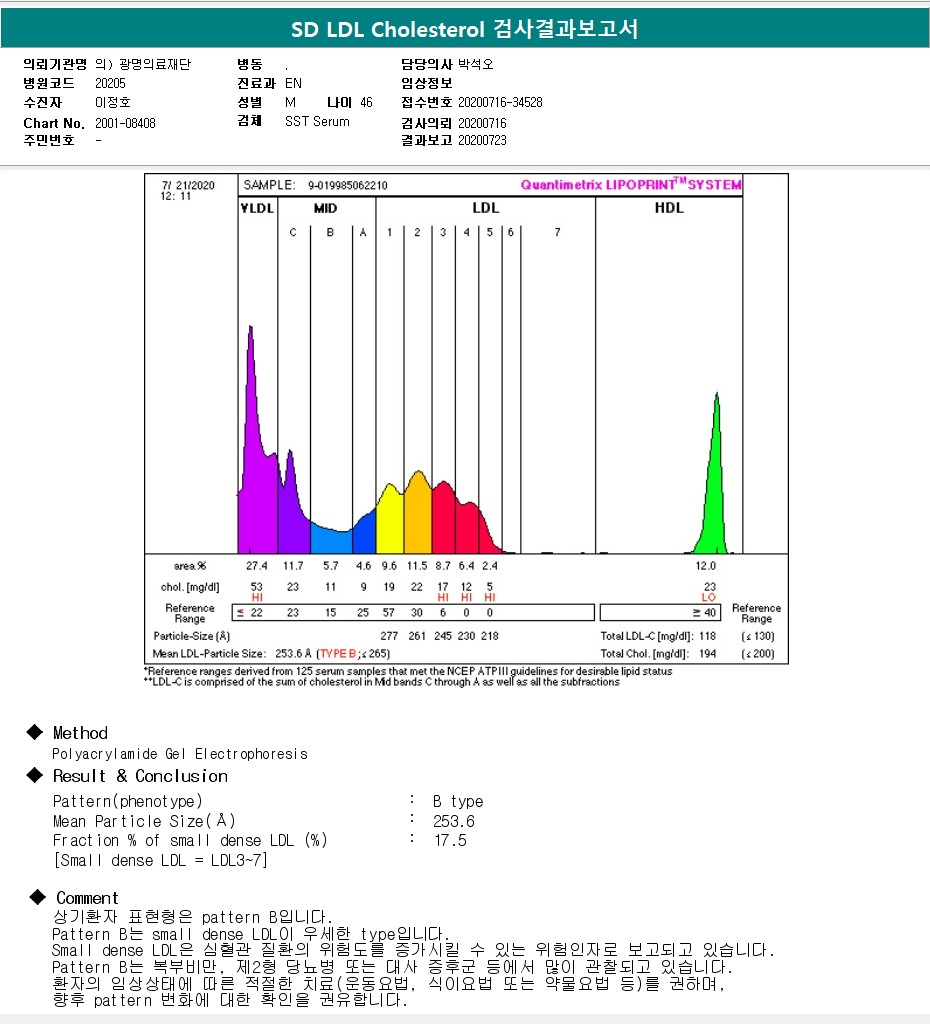Click the diamond bullet beside Result & Conclusion
Image resolution: width=930 pixels, height=1024 pixels.
pyautogui.click(x=37, y=776)
